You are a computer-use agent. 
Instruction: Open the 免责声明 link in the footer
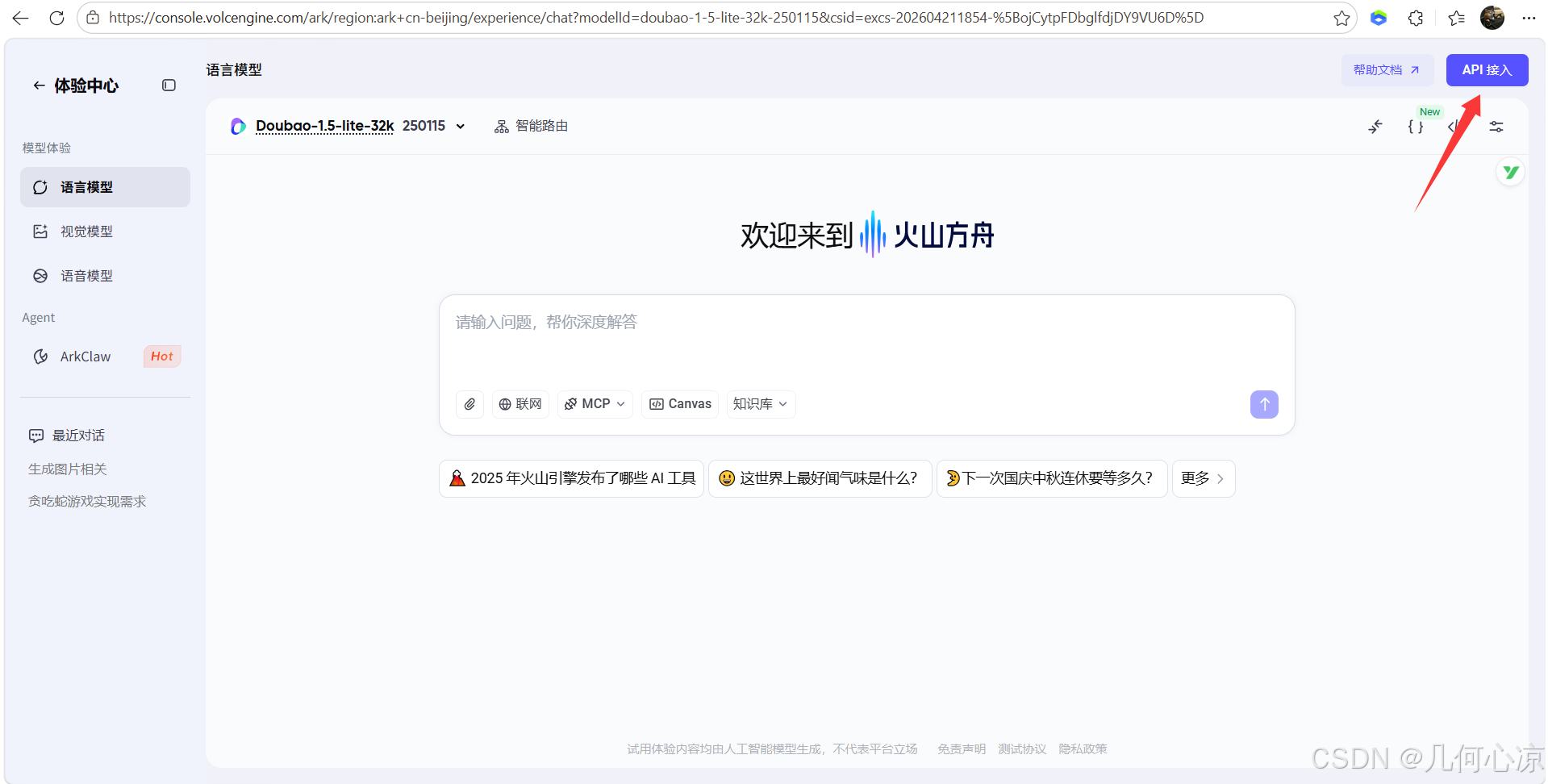tap(962, 749)
